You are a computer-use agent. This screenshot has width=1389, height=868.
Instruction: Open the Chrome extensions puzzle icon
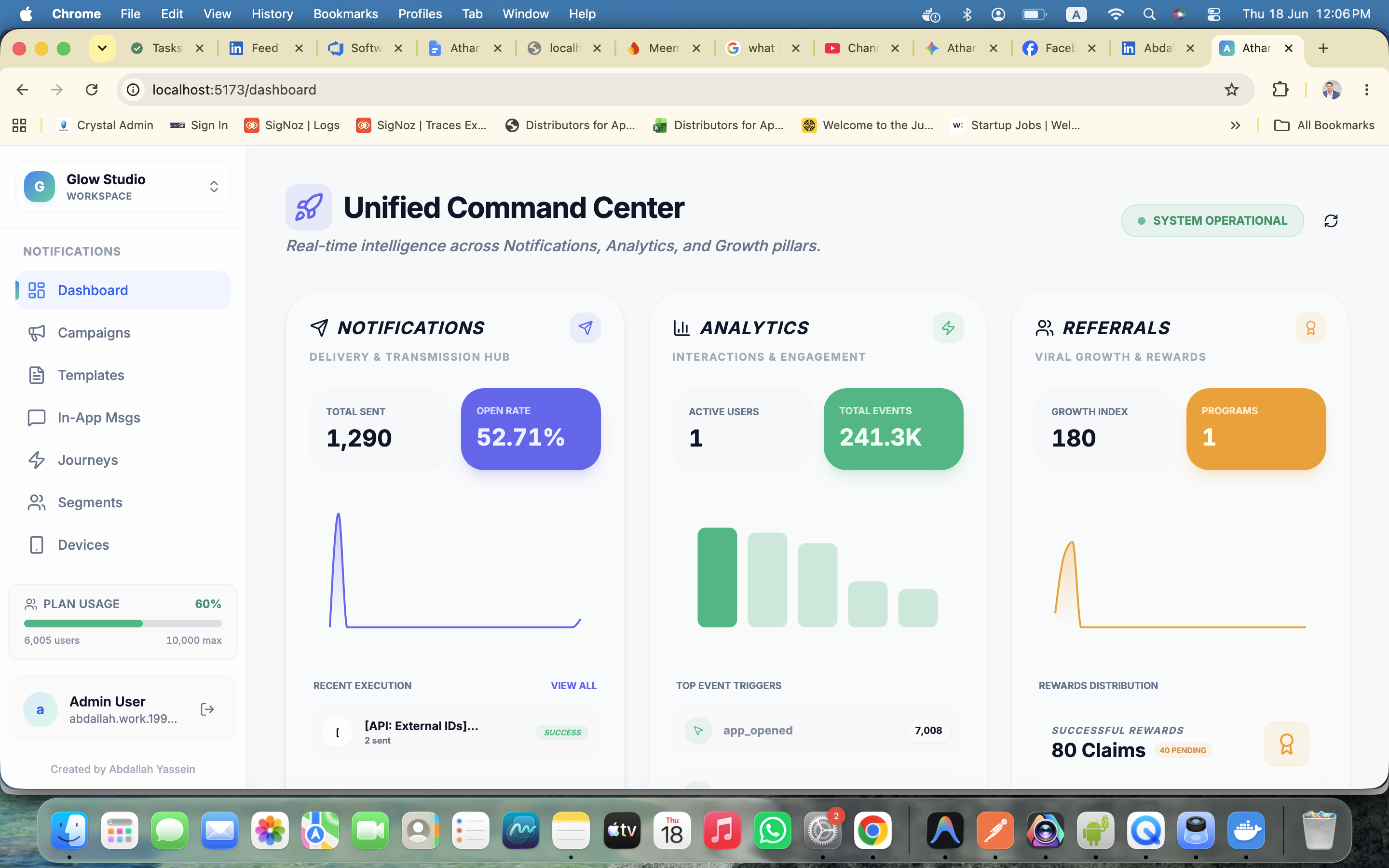(1280, 90)
